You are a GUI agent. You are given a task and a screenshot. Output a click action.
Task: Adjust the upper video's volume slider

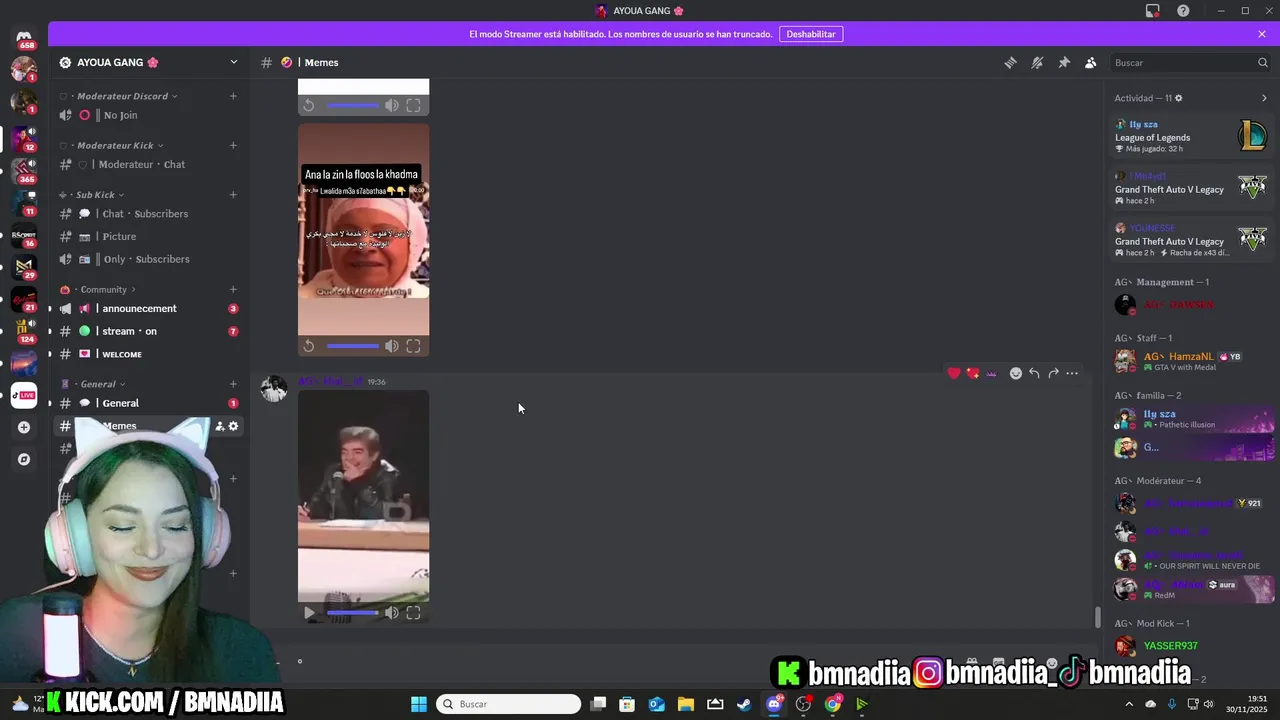352,346
